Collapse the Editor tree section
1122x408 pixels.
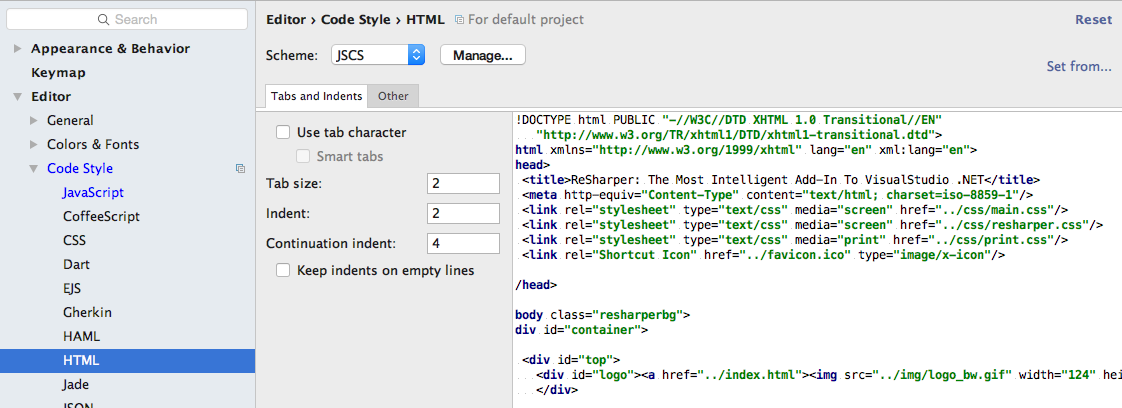17,97
